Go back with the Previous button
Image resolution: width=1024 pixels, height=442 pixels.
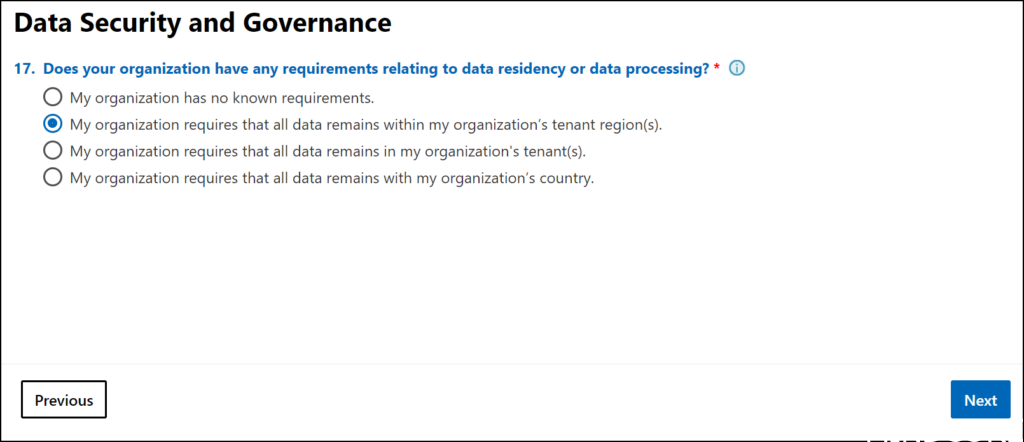coord(64,400)
